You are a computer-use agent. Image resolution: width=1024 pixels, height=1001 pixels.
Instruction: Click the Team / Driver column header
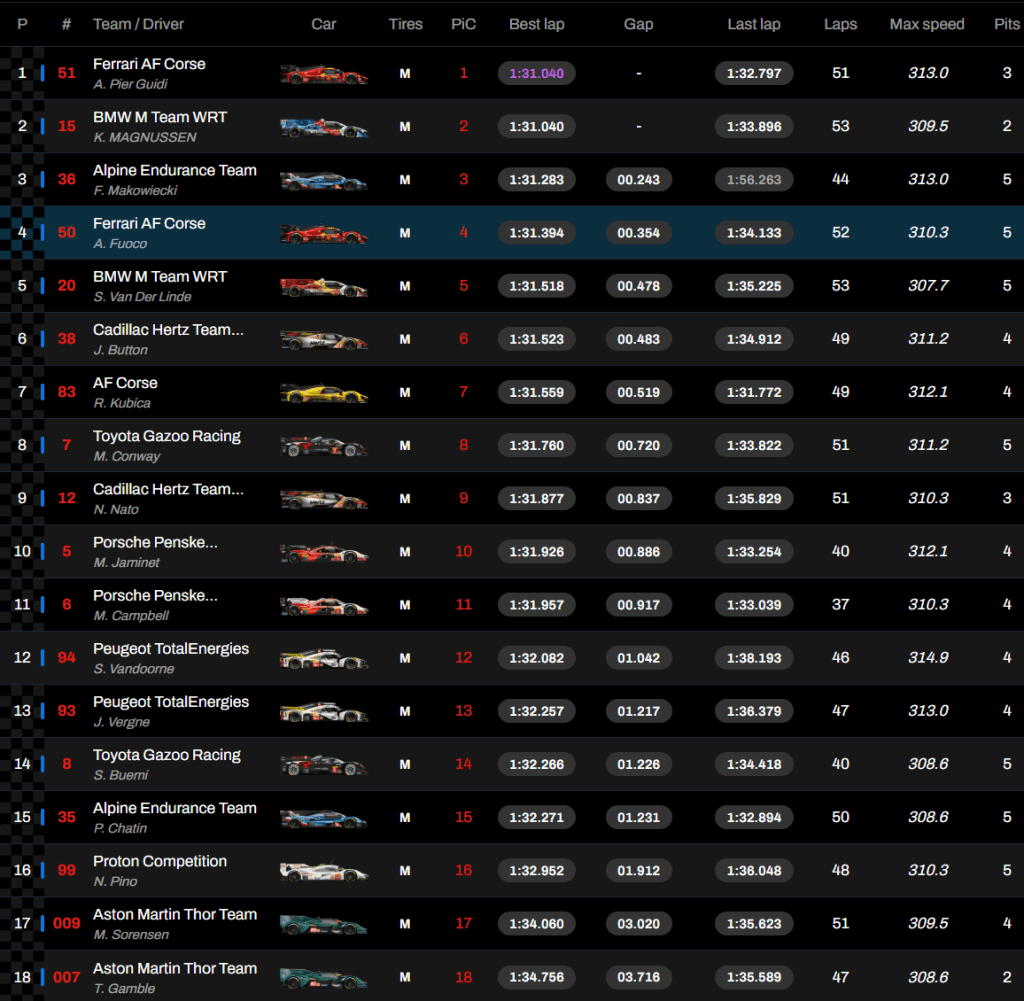(x=138, y=24)
